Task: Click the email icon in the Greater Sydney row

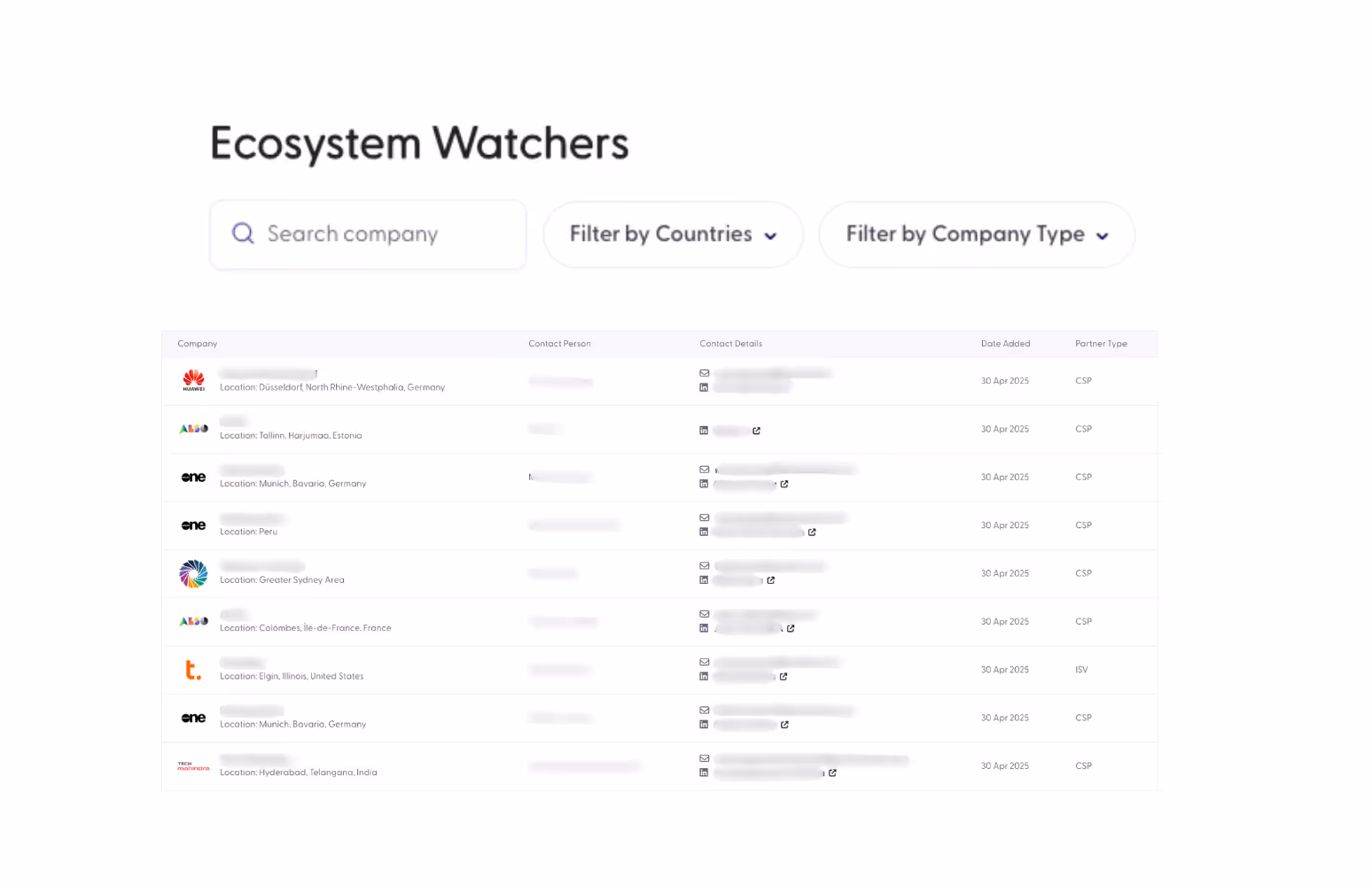Action: pyautogui.click(x=705, y=565)
